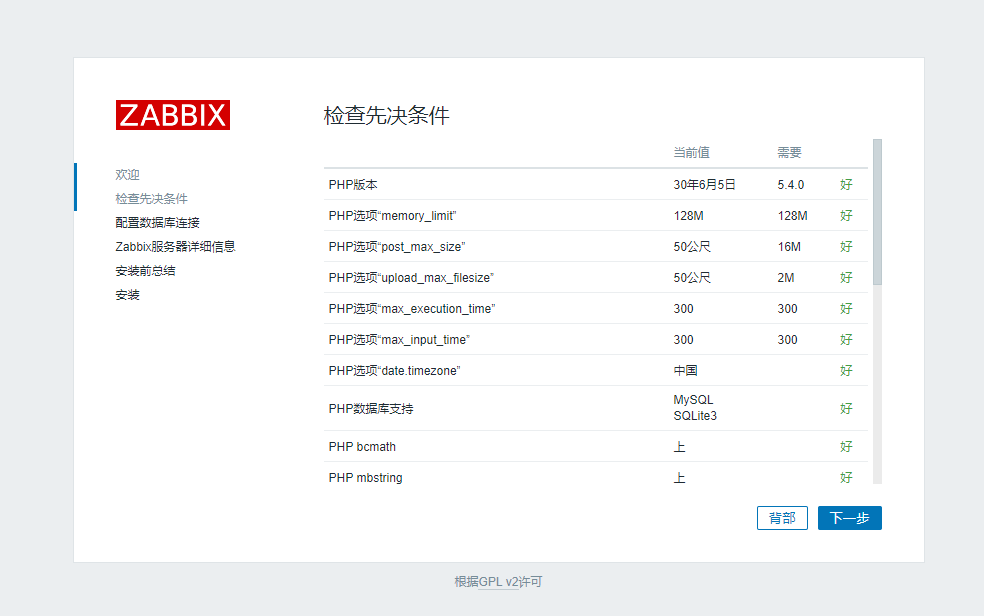Screen dimensions: 984x616
Task: Click the max_input_time row label
Action: [x=399, y=340]
